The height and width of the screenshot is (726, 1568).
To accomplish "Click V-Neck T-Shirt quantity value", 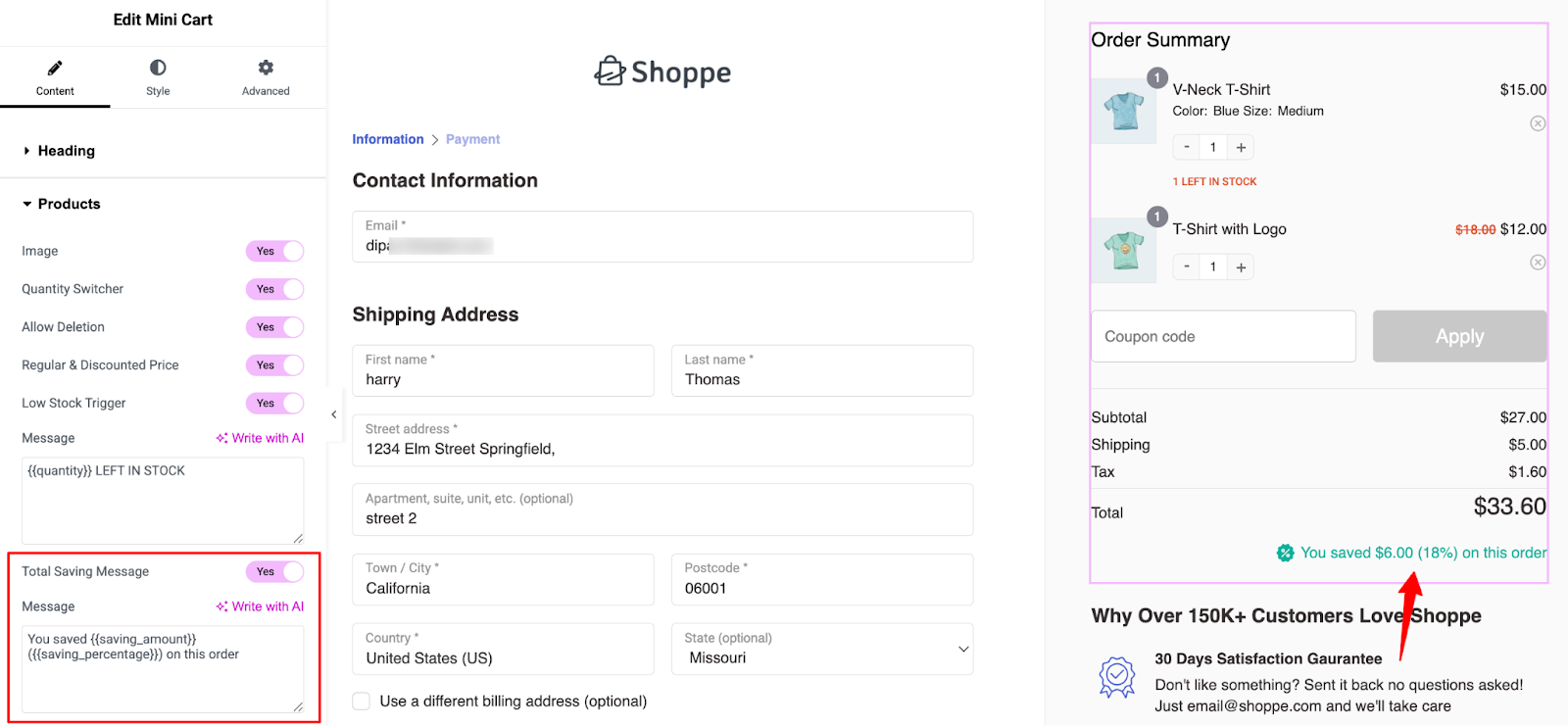I will [1213, 147].
